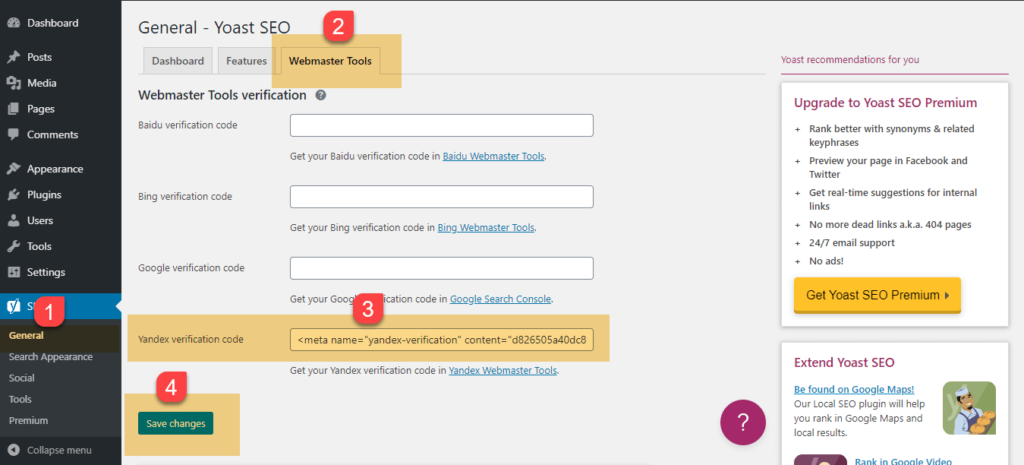Open the Bing Webmaster Tools link
This screenshot has width=1024, height=465.
tap(486, 228)
